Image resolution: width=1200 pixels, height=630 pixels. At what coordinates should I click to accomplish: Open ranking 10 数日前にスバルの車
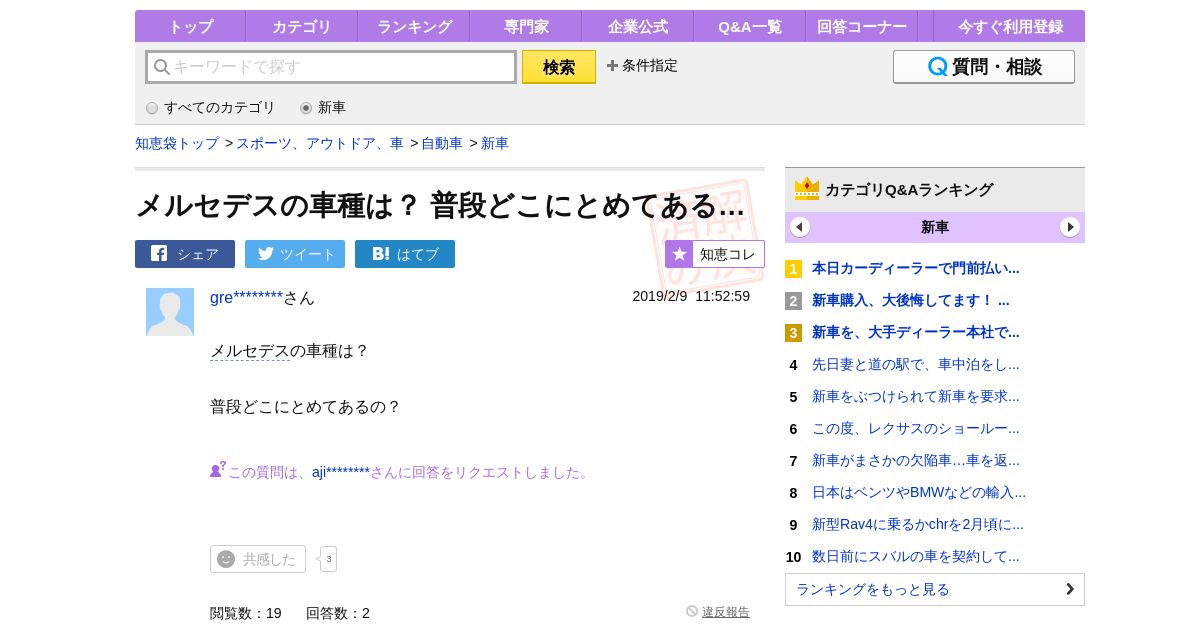916,556
